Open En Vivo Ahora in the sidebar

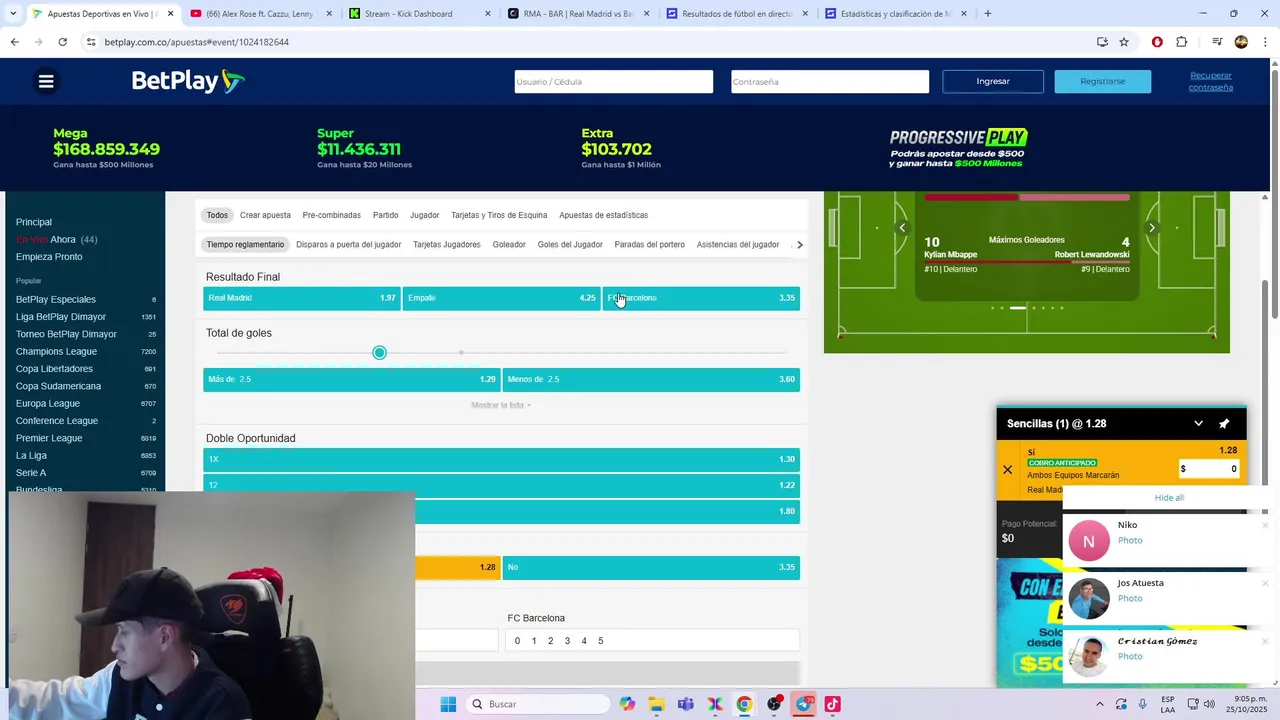coord(56,240)
